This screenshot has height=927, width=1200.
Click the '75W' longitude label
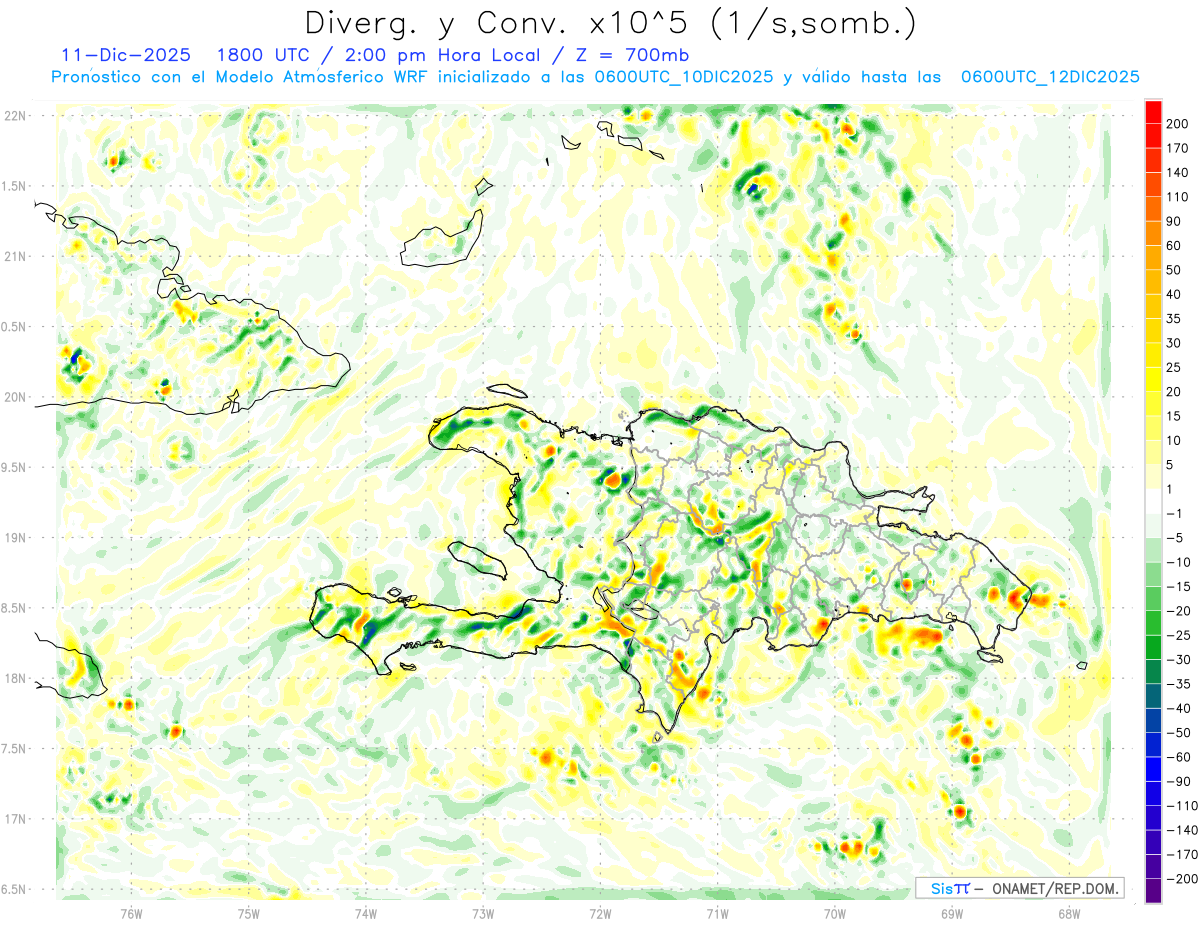(249, 913)
